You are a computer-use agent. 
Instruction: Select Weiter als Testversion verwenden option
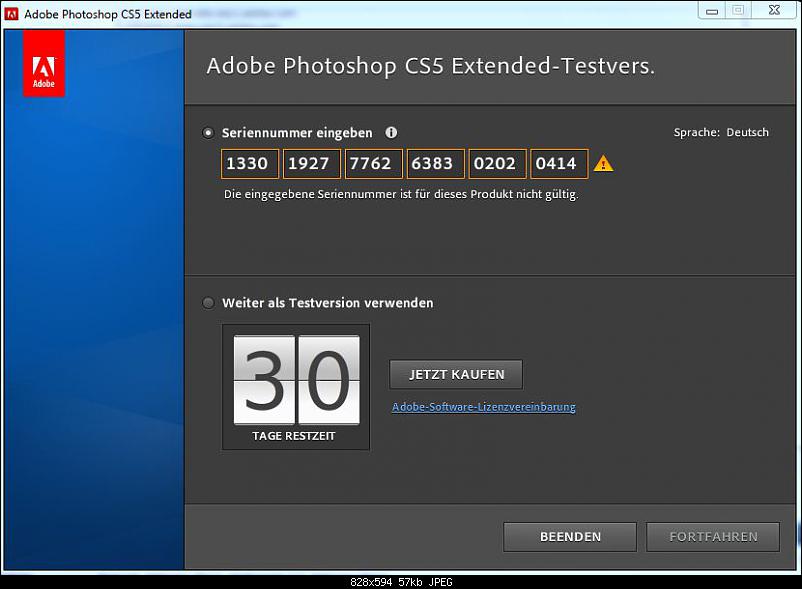pyautogui.click(x=208, y=303)
